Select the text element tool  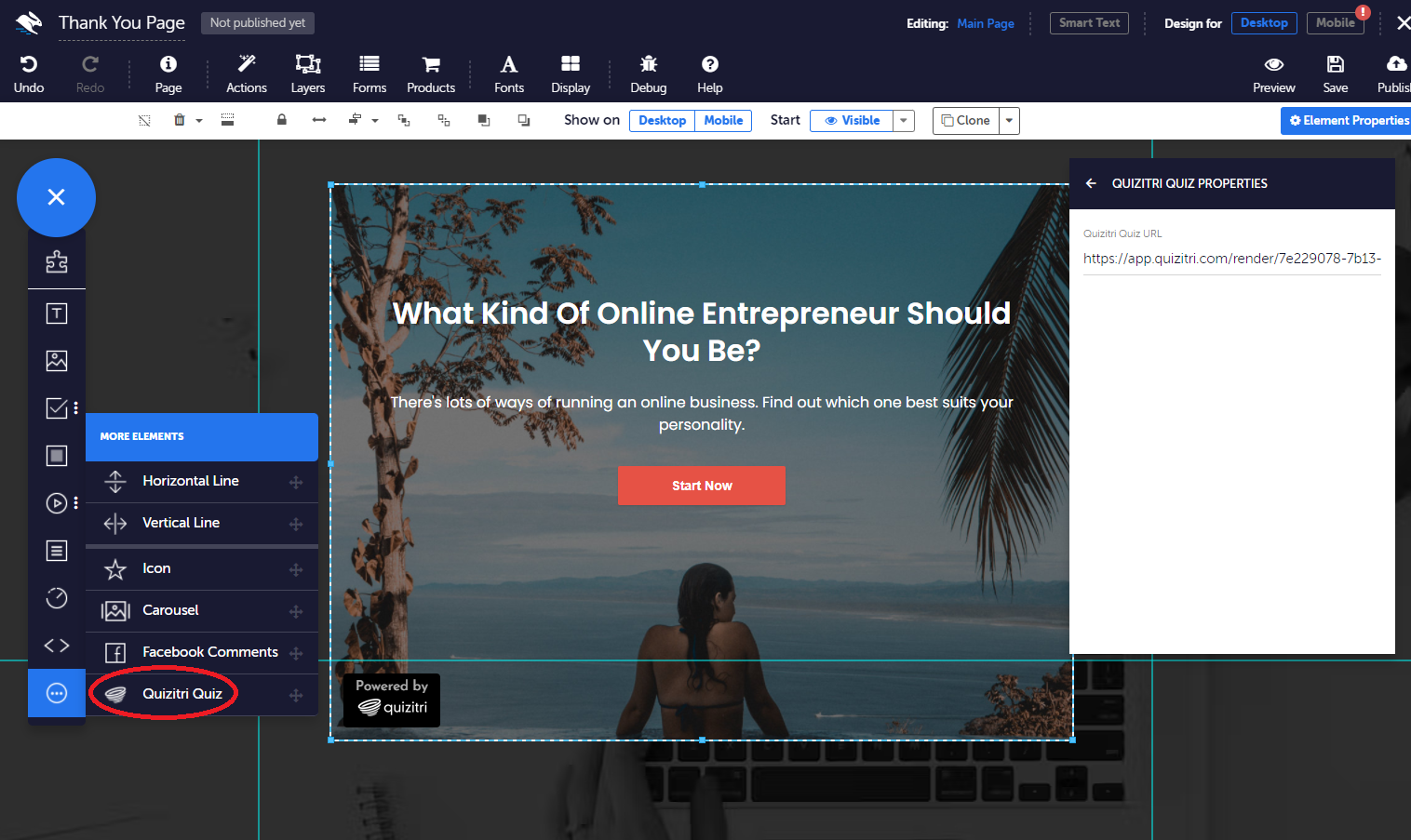point(57,313)
